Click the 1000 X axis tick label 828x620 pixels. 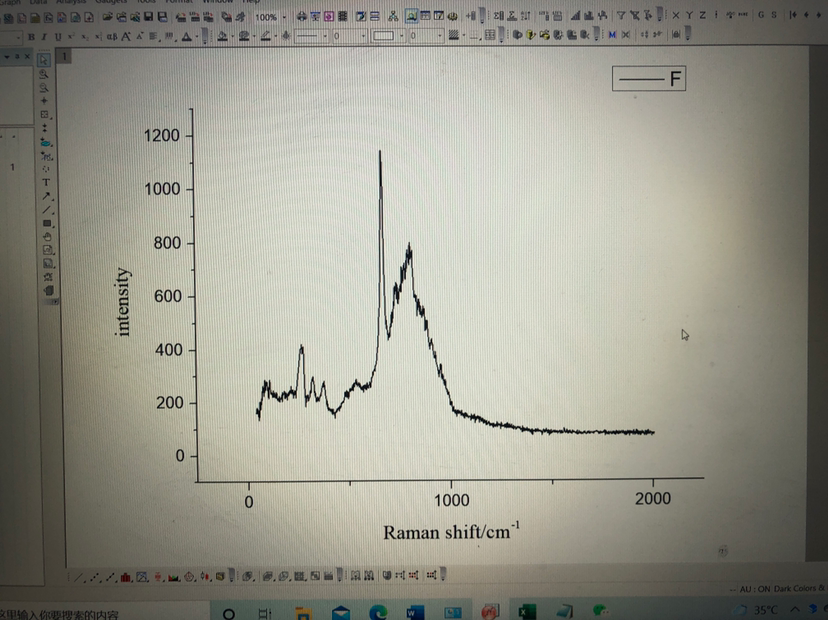[451, 500]
